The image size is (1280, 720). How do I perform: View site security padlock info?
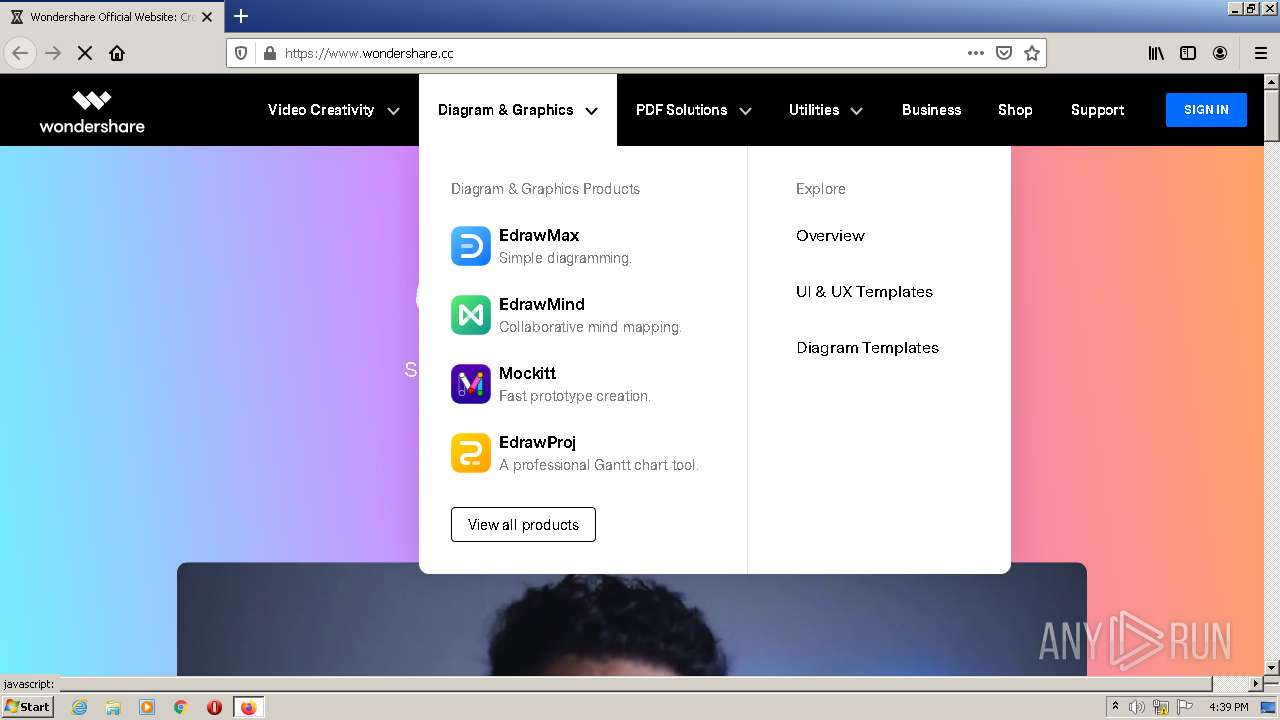269,53
